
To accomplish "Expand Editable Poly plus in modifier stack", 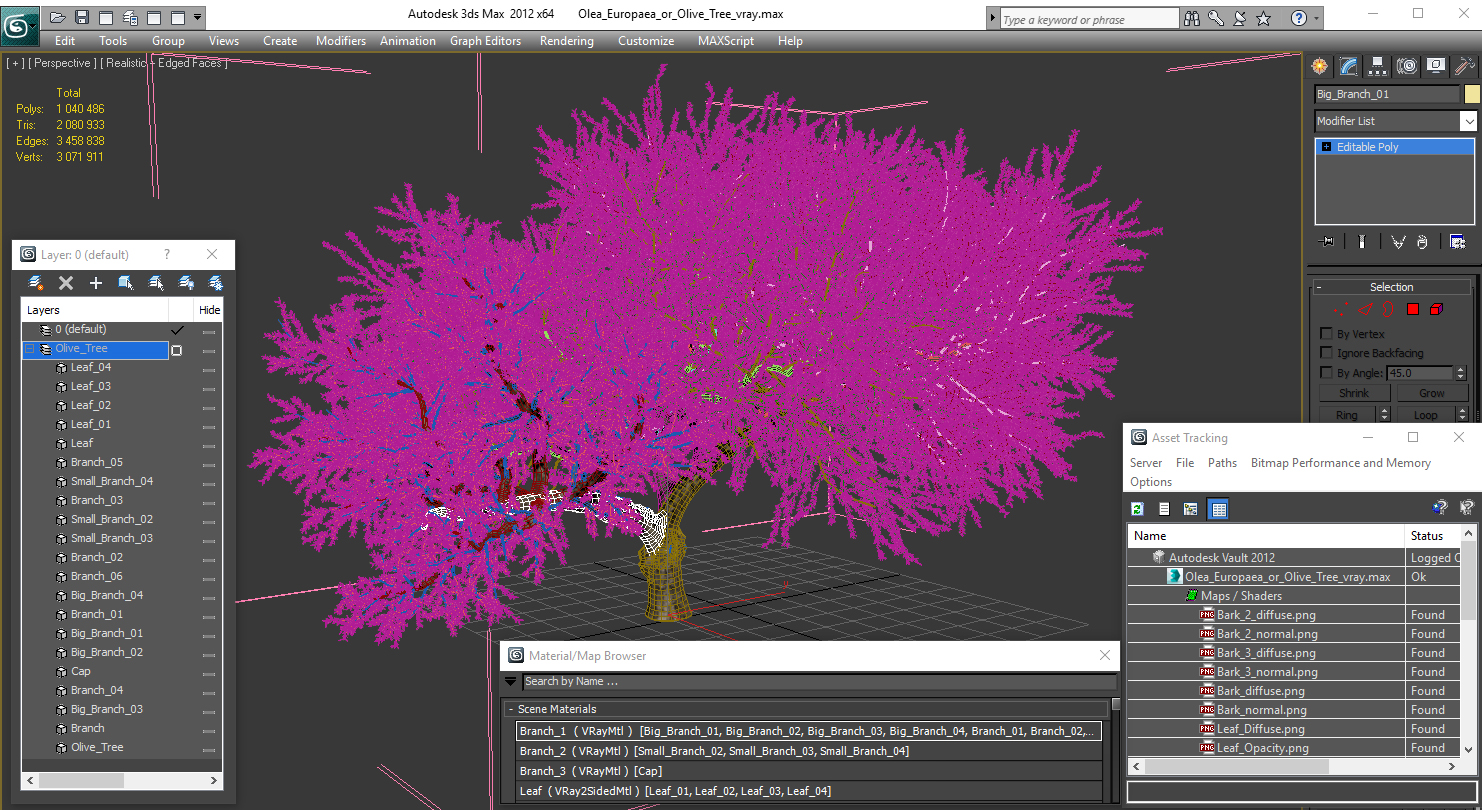I will (1326, 147).
